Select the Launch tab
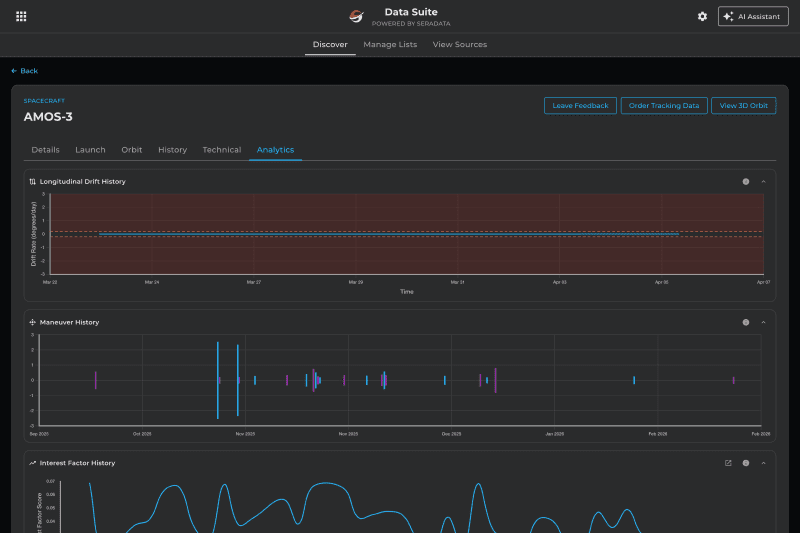 tap(90, 150)
